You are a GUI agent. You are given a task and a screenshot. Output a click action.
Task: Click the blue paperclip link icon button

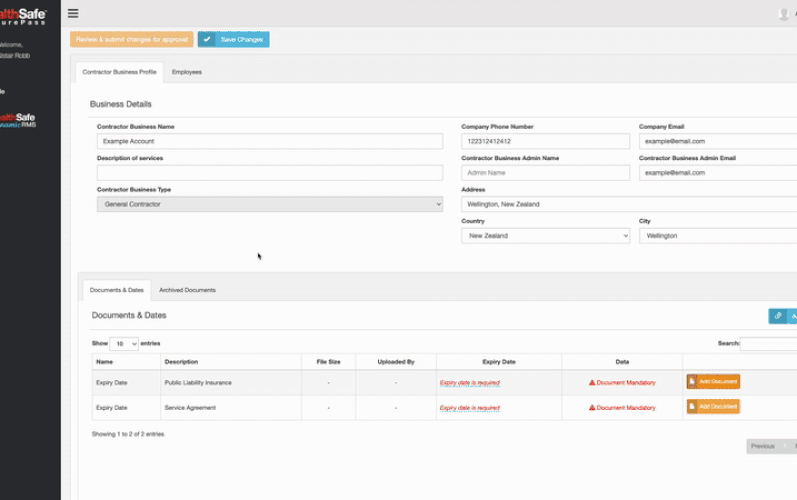[777, 316]
